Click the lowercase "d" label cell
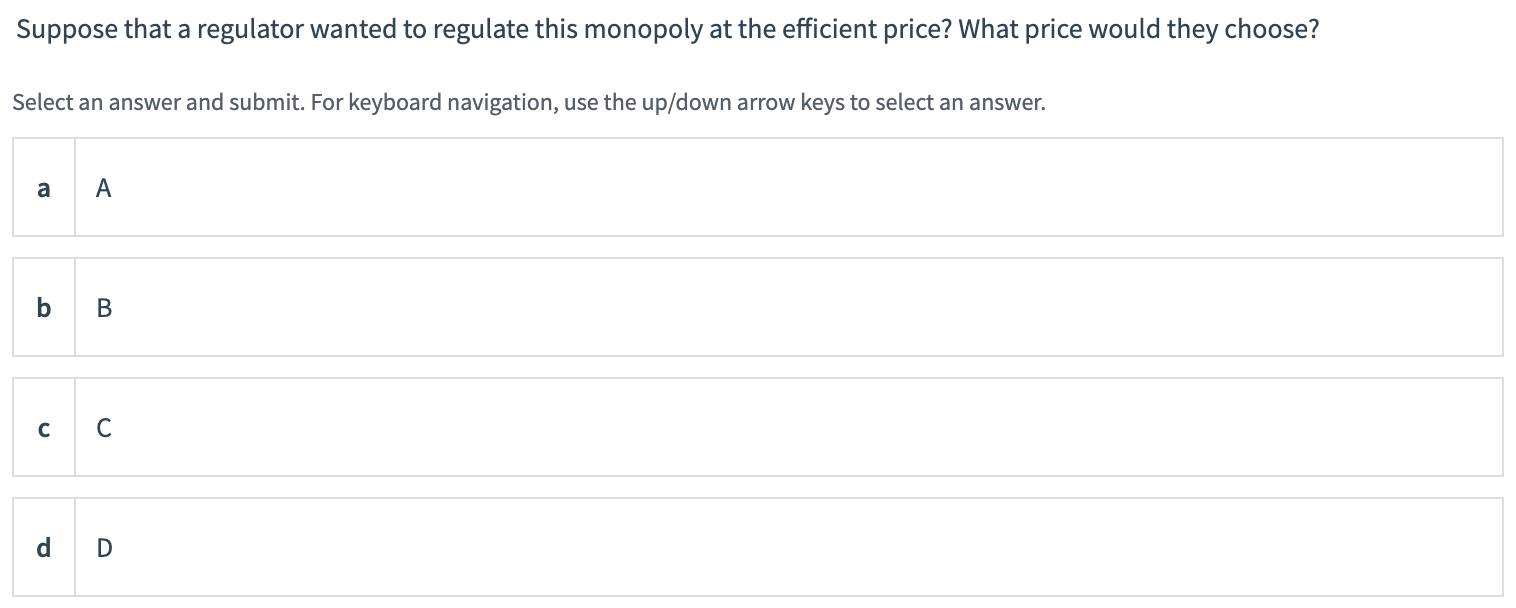Image resolution: width=1516 pixels, height=608 pixels. [43, 548]
